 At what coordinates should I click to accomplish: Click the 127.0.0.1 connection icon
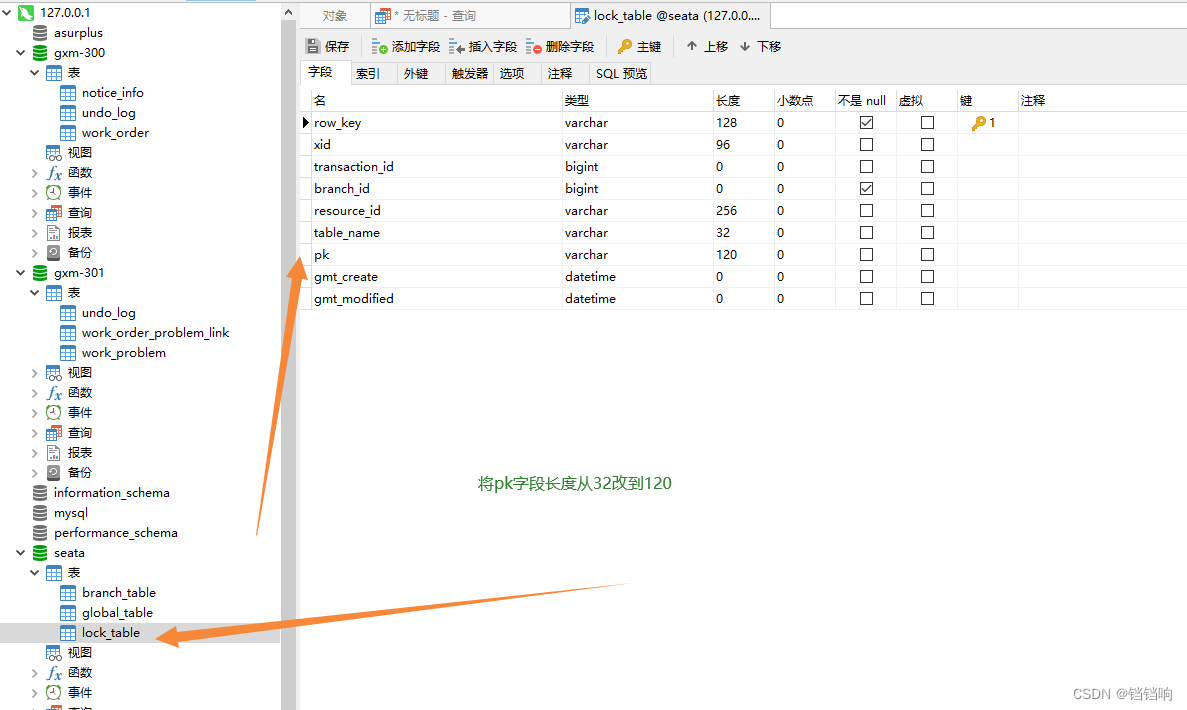(26, 13)
